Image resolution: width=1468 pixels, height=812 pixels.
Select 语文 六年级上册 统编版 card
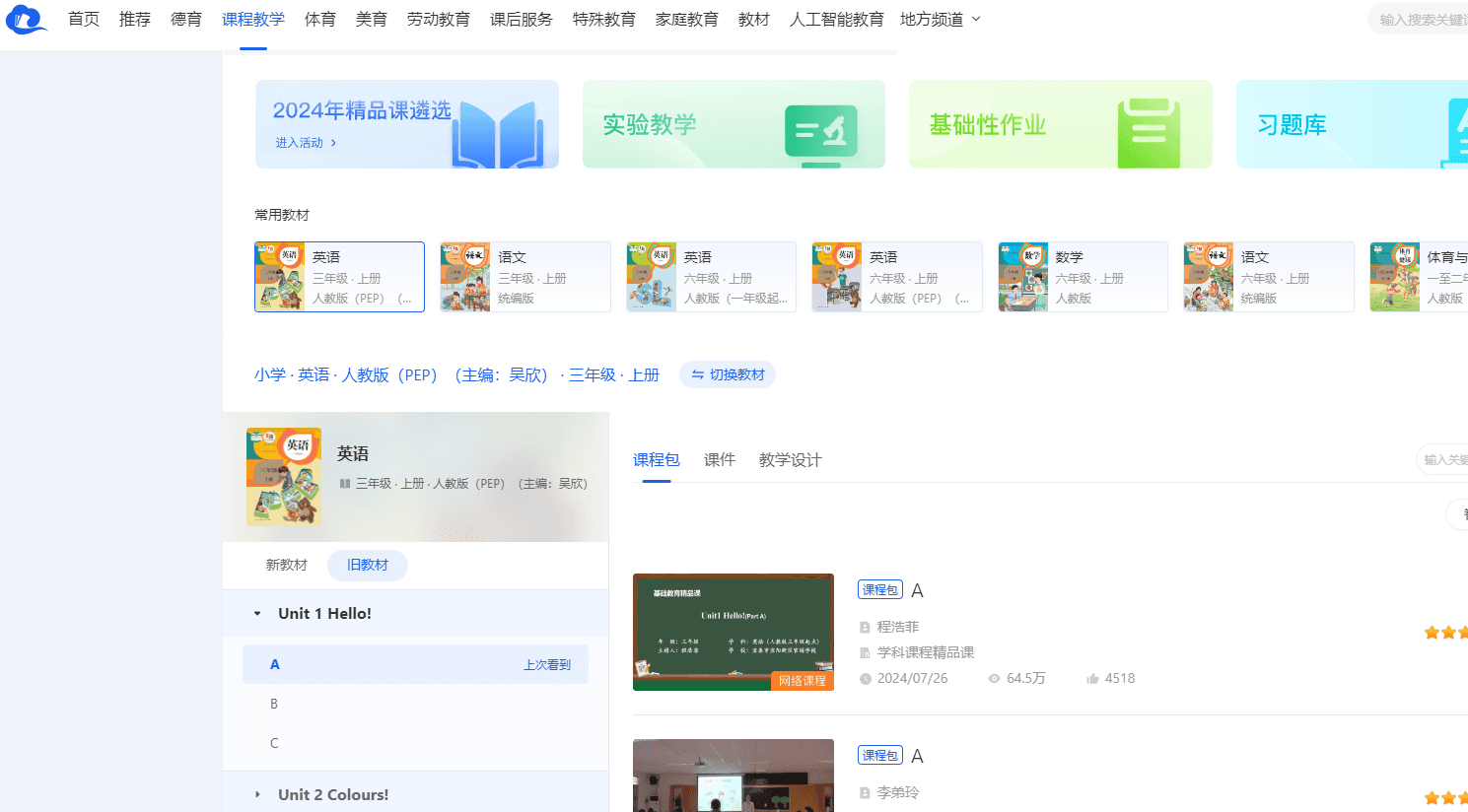(1269, 277)
